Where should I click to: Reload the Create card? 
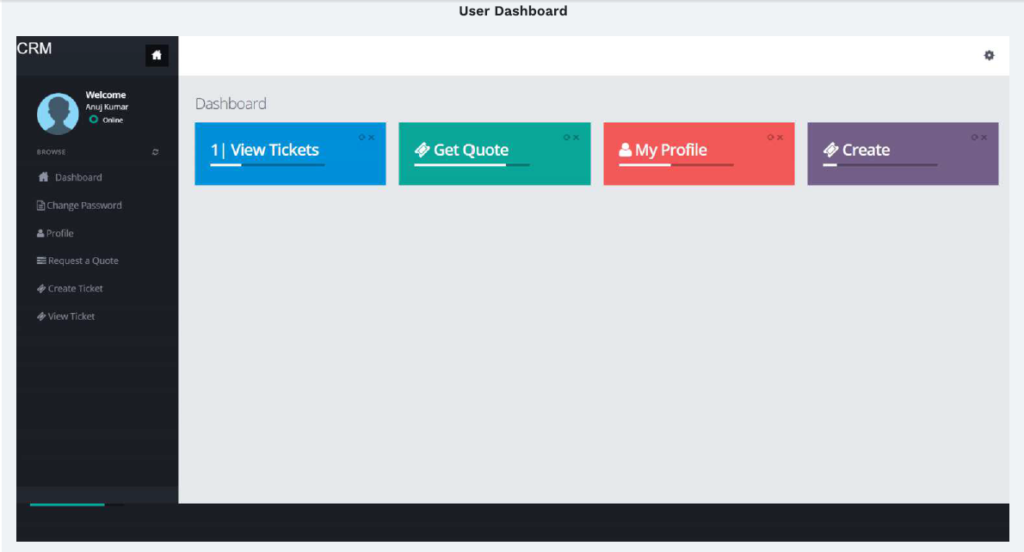click(x=974, y=137)
